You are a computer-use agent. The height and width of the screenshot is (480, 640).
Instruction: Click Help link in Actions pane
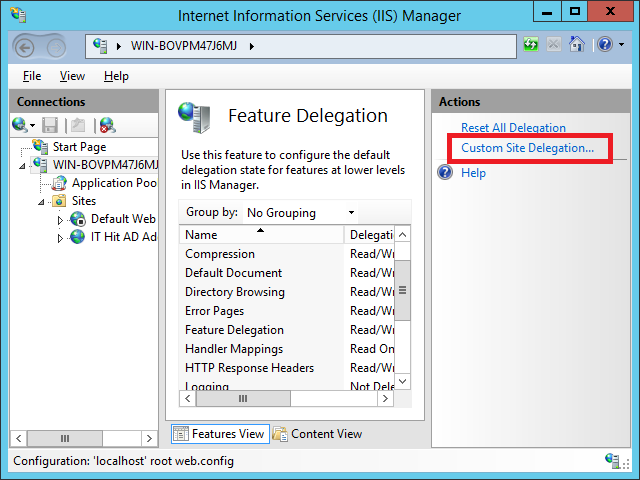coord(473,173)
